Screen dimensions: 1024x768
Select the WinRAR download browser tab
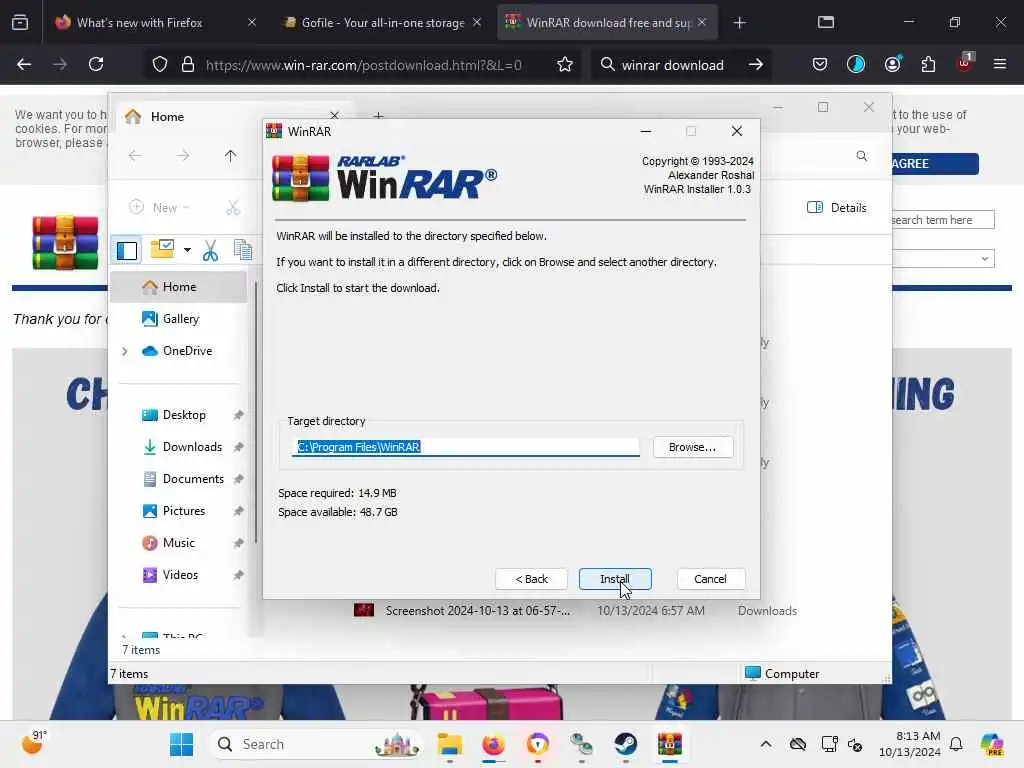tap(607, 23)
